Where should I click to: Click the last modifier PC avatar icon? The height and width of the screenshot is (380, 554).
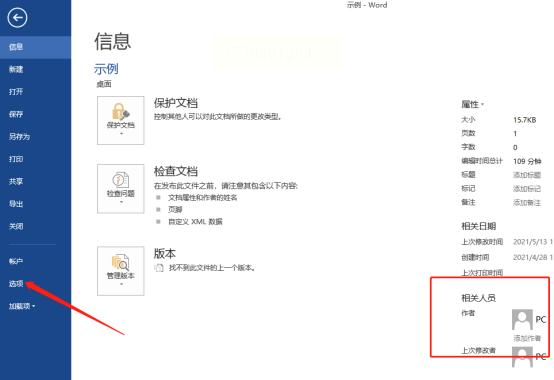(x=522, y=357)
